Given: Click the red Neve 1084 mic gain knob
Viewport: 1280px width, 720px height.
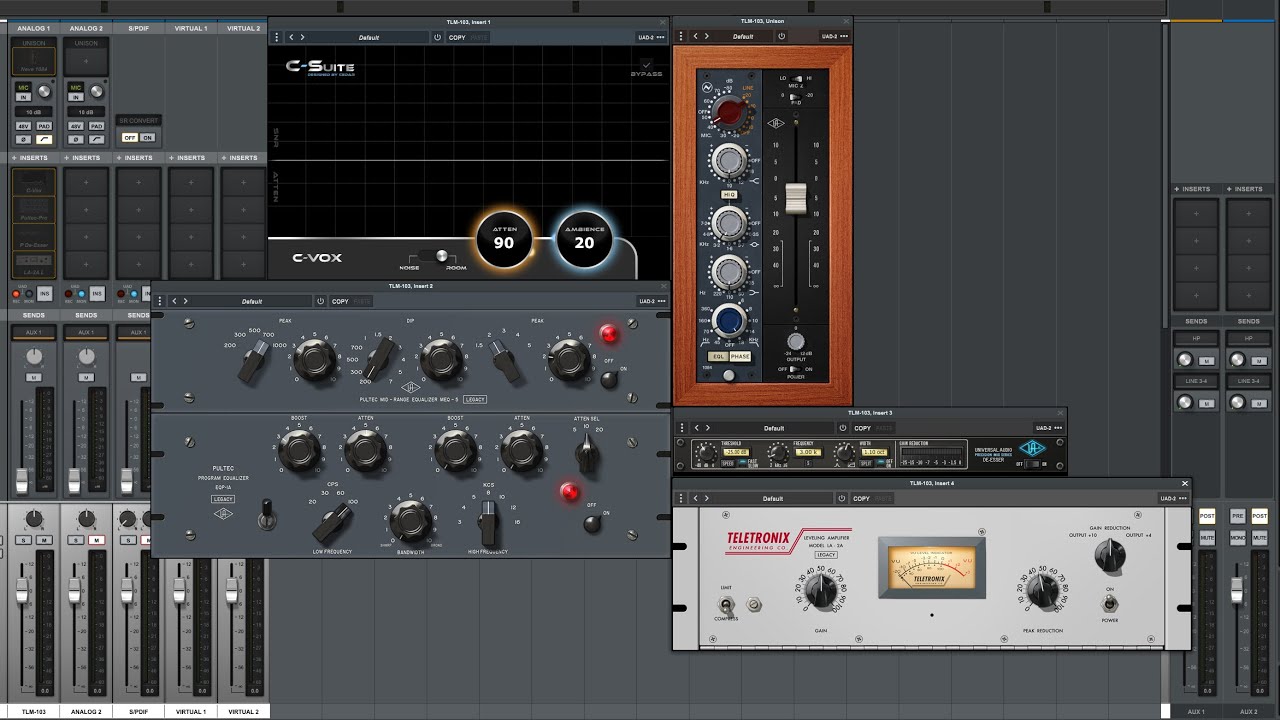Looking at the screenshot, I should (731, 113).
